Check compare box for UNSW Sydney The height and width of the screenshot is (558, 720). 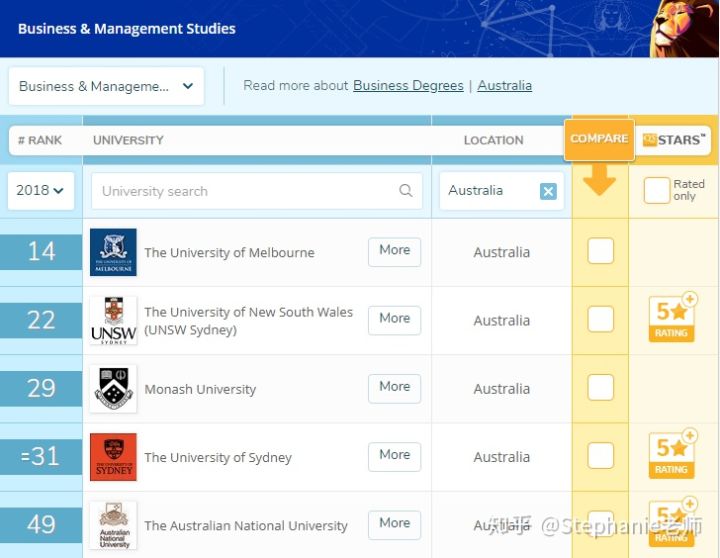click(x=601, y=319)
